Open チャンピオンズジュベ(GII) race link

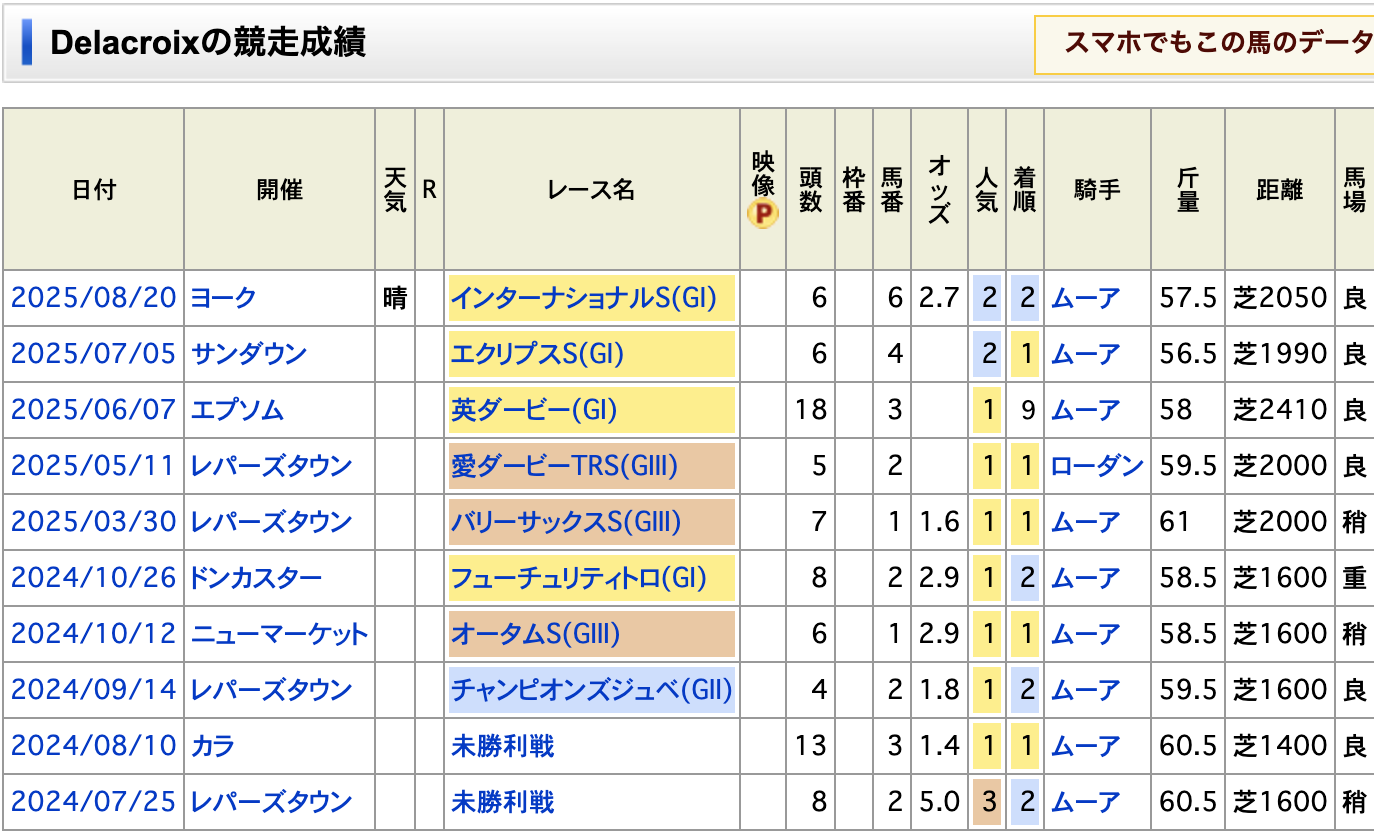pyautogui.click(x=591, y=690)
